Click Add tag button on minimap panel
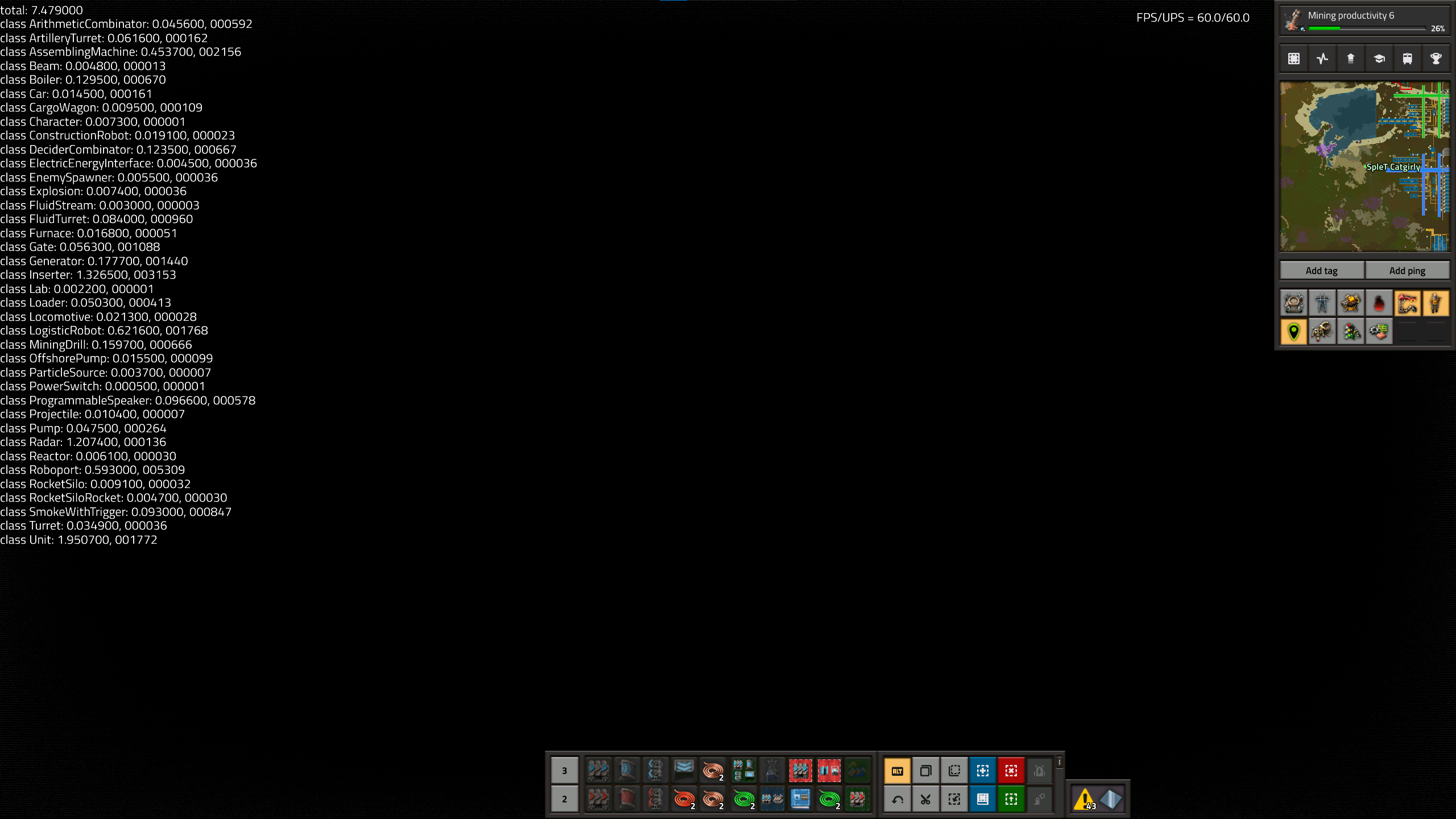The image size is (1456, 819). [1322, 270]
